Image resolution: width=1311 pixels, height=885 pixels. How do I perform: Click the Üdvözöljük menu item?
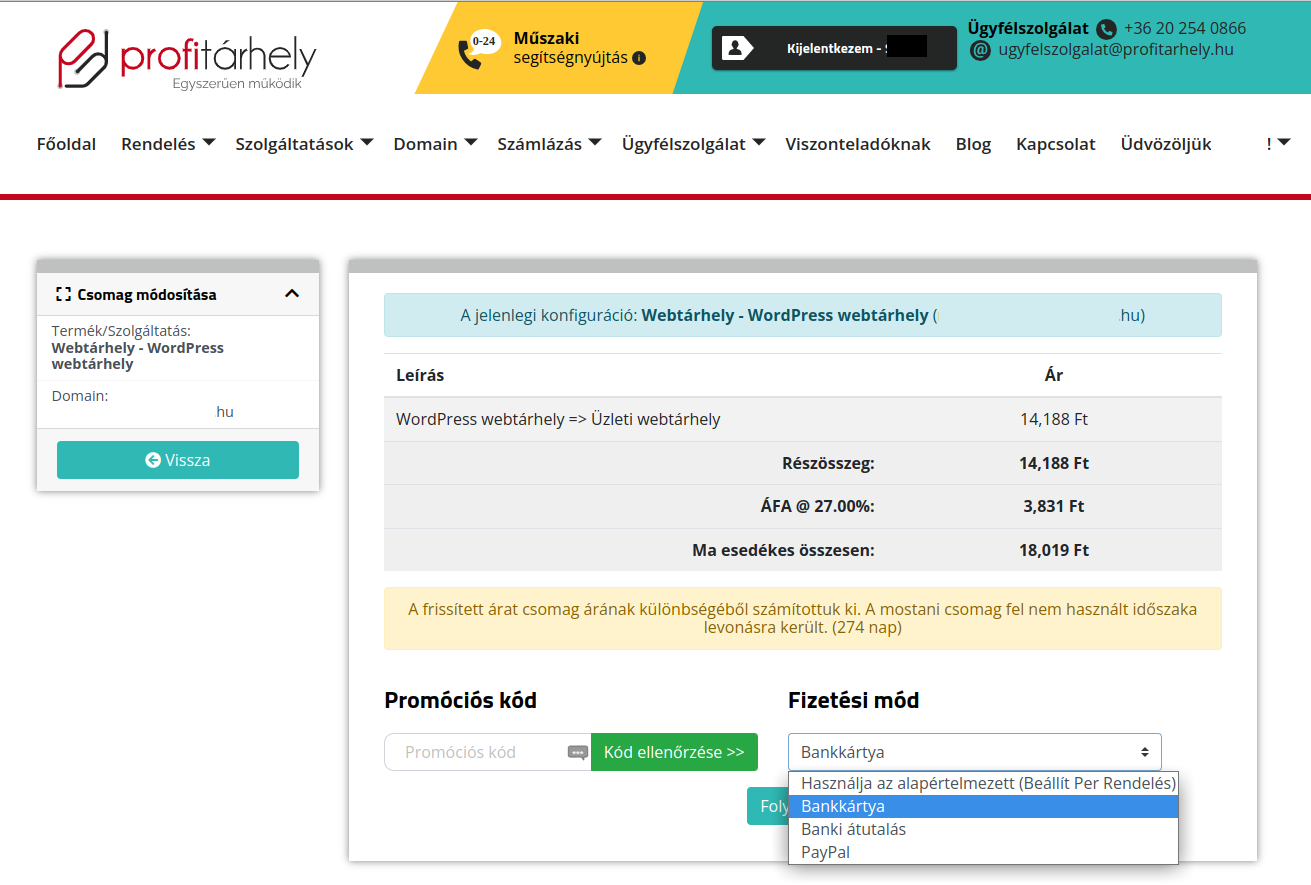pyautogui.click(x=1166, y=144)
